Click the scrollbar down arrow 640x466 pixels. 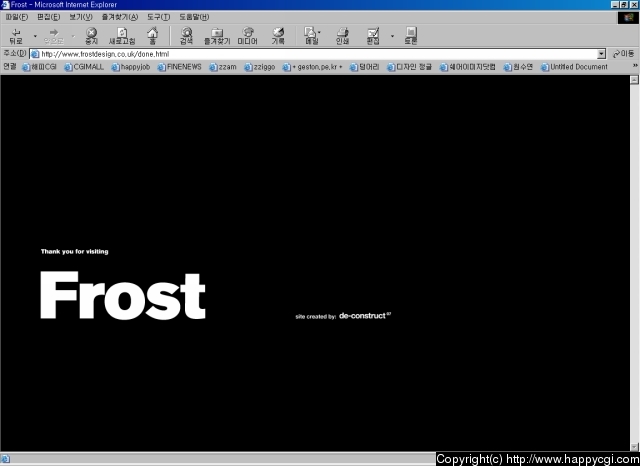point(634,447)
